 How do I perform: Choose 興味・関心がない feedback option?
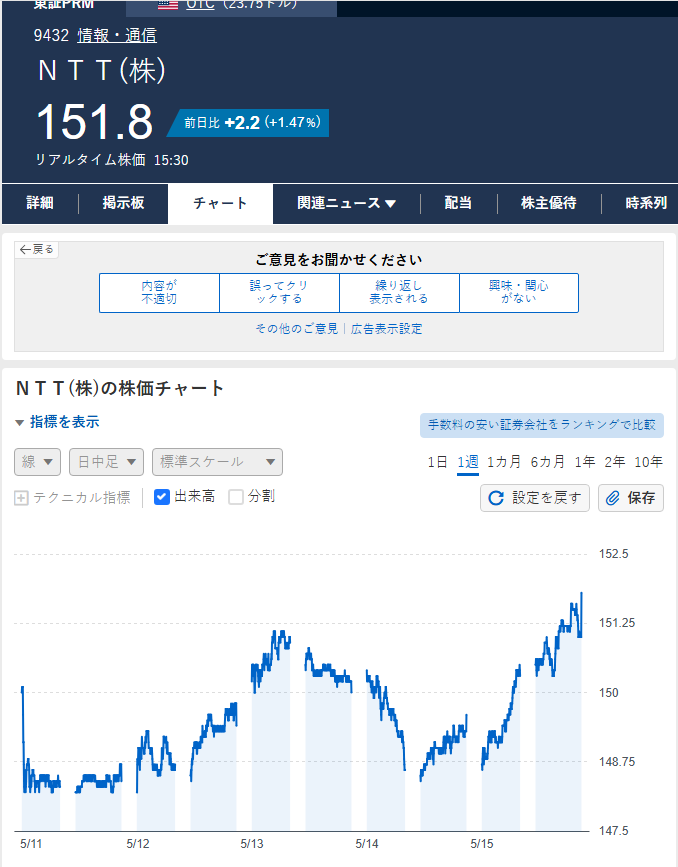(x=519, y=293)
